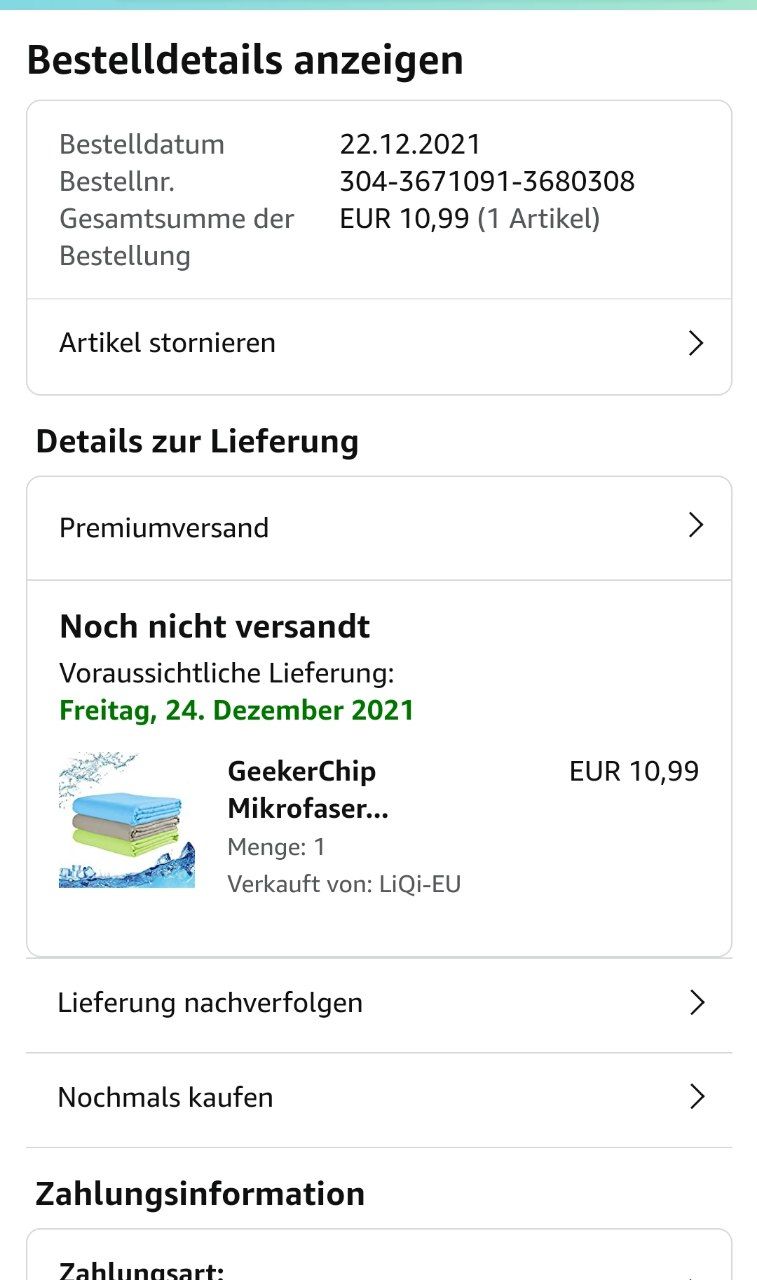The height and width of the screenshot is (1280, 757).
Task: Select the Artikel stornieren label
Action: [x=167, y=343]
